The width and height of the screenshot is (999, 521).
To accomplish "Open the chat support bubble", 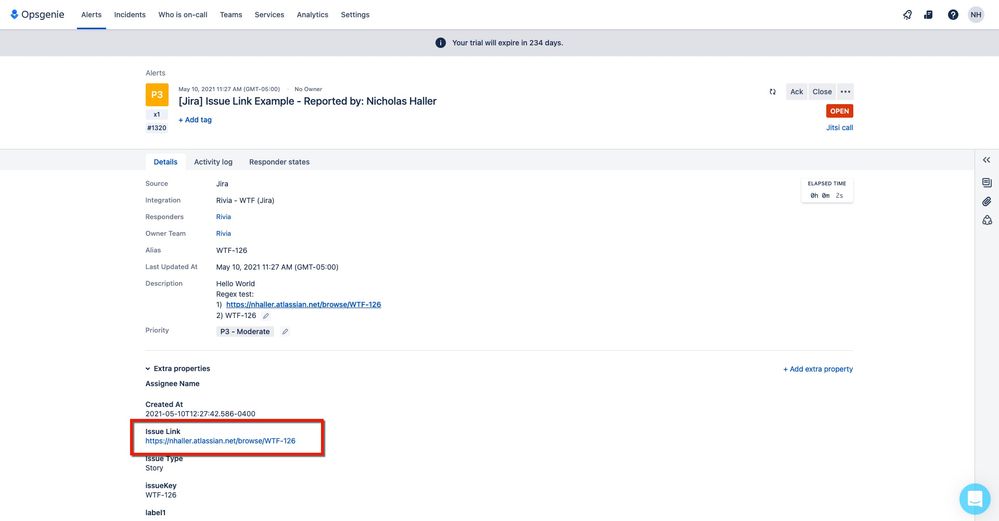I will [975, 499].
